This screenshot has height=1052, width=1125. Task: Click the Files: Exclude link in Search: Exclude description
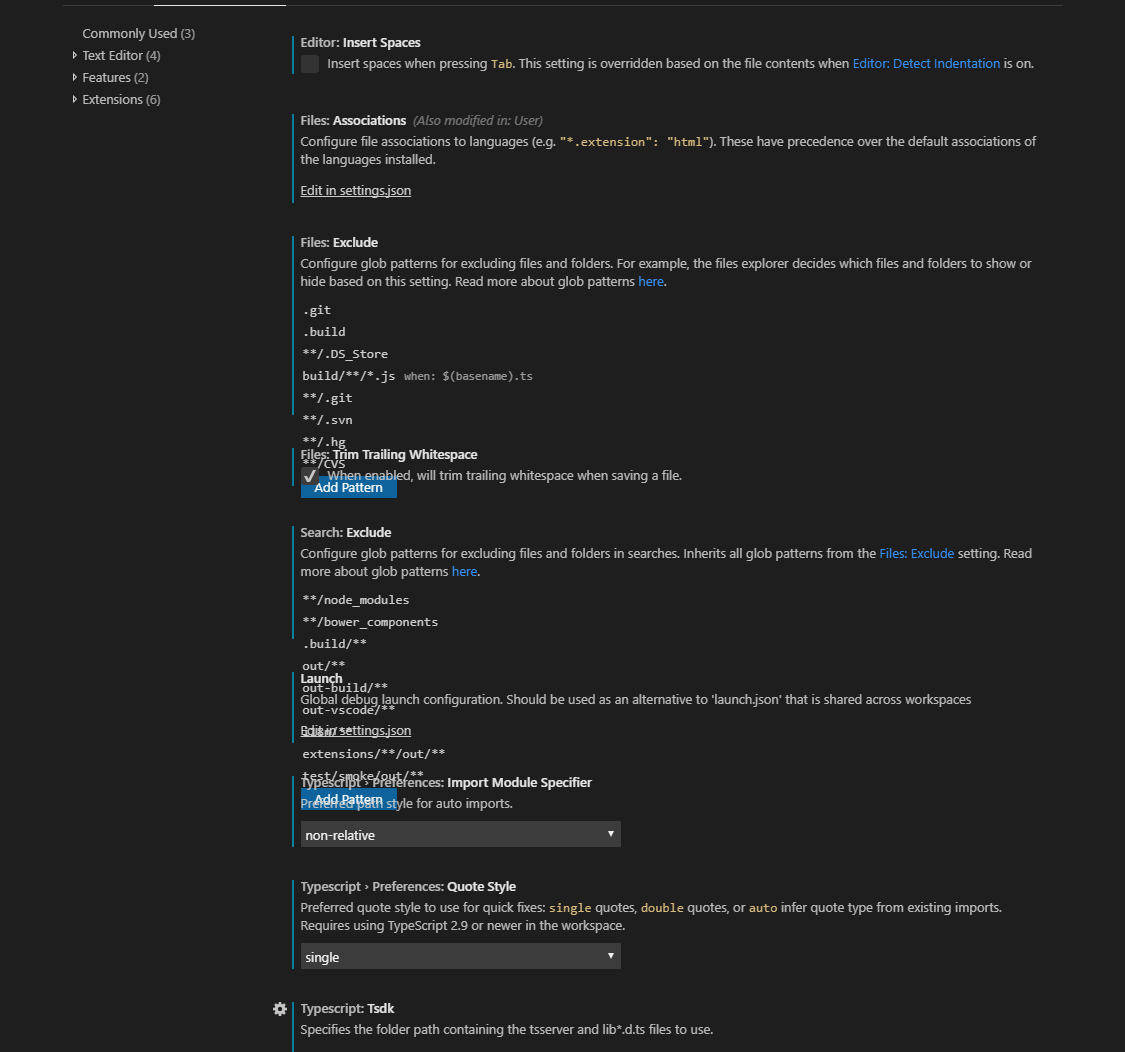[916, 553]
